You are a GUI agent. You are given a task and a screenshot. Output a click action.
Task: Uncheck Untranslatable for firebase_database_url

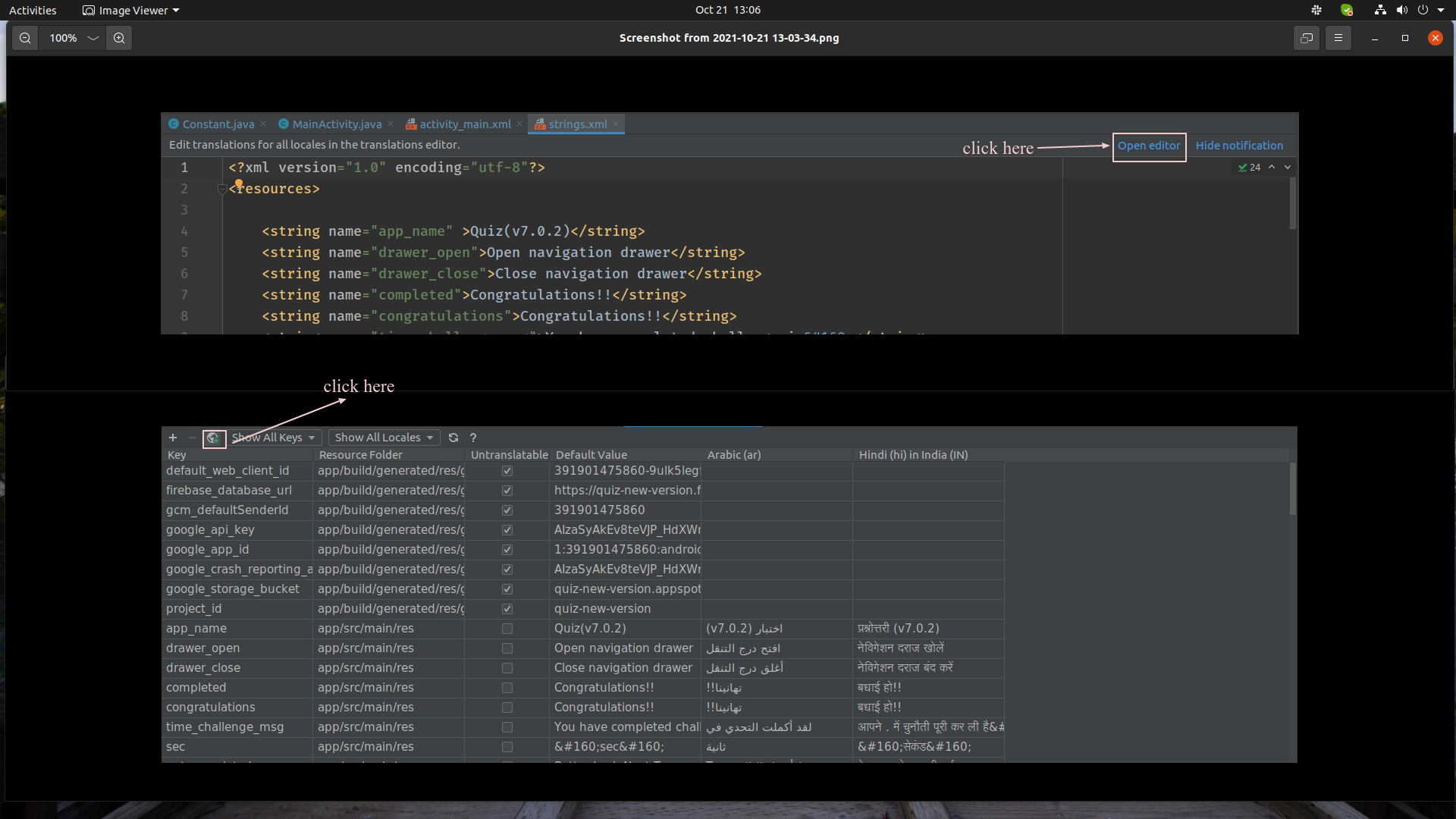(x=507, y=491)
